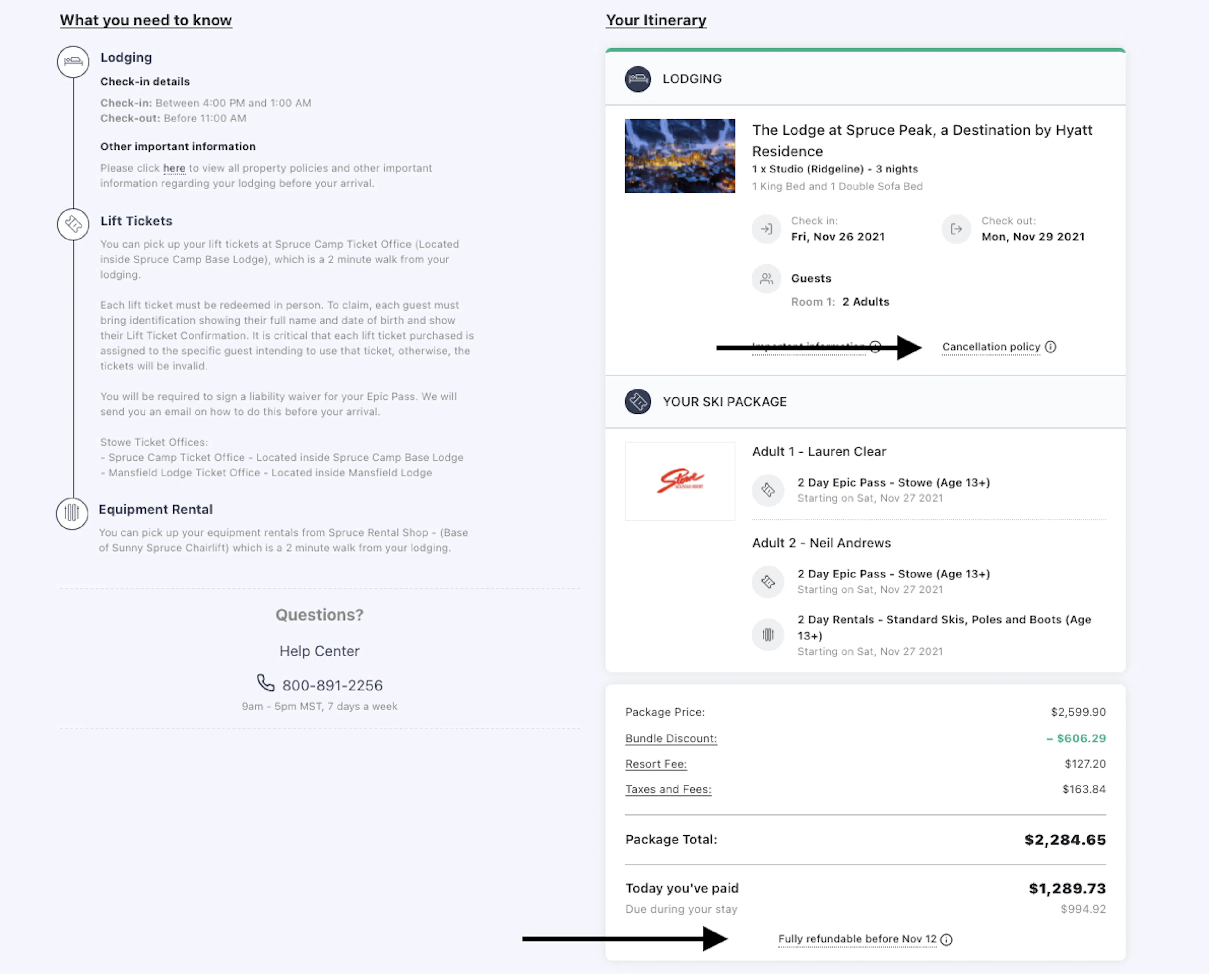Open the Cancellation policy link

(x=990, y=346)
